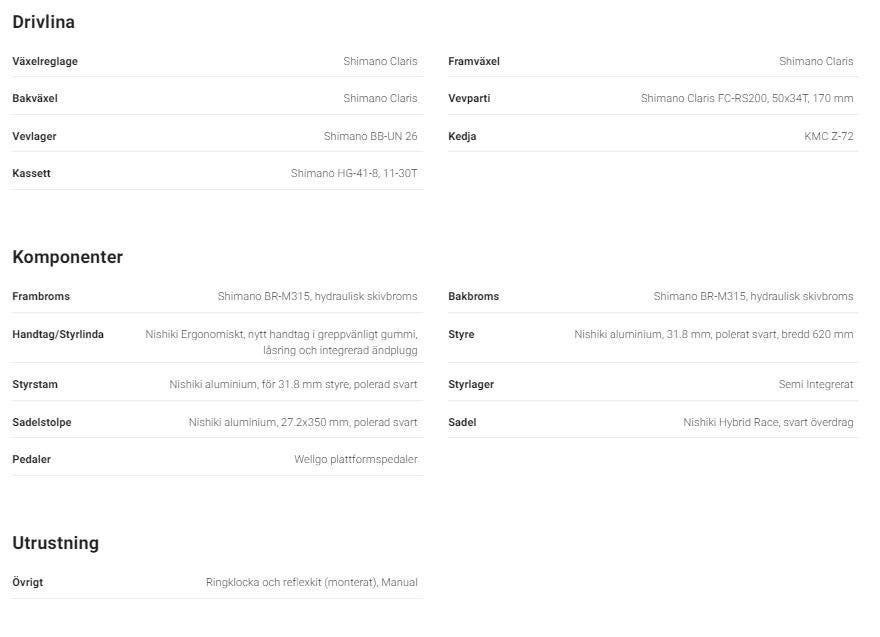880x637 pixels.
Task: Select the Kassett row label
Action: point(31,173)
